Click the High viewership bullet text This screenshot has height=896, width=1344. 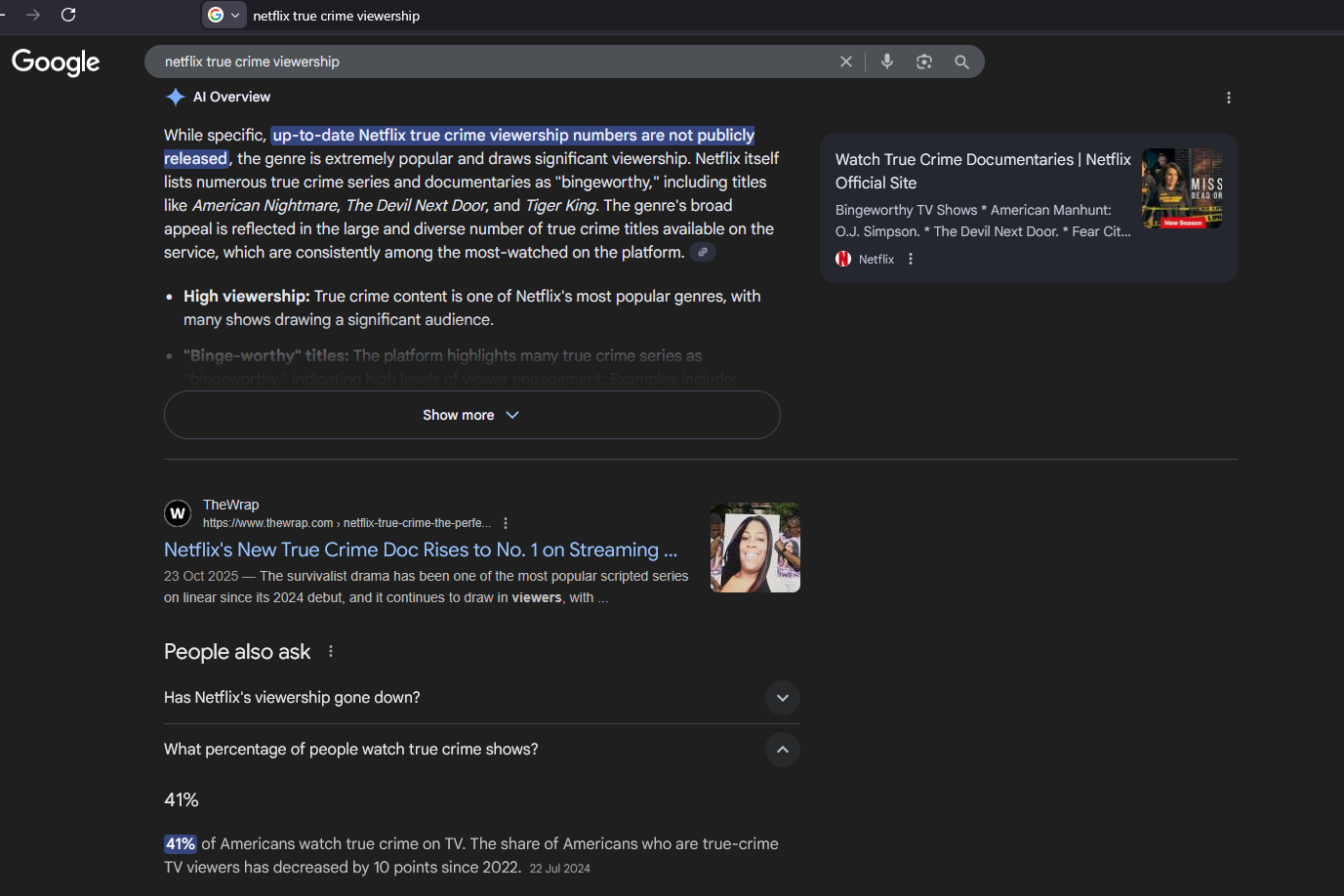(x=472, y=307)
